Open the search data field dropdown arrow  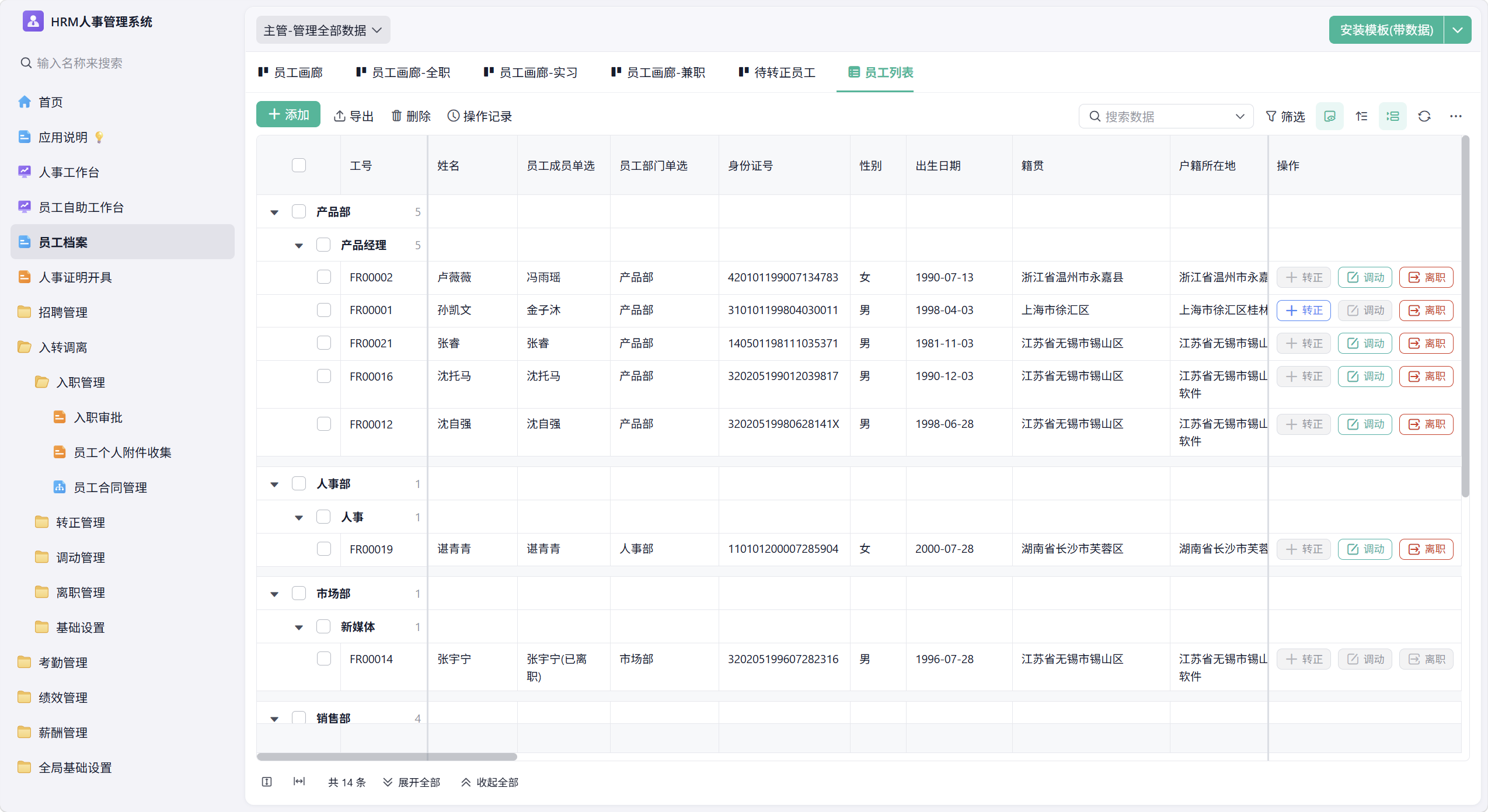1240,117
